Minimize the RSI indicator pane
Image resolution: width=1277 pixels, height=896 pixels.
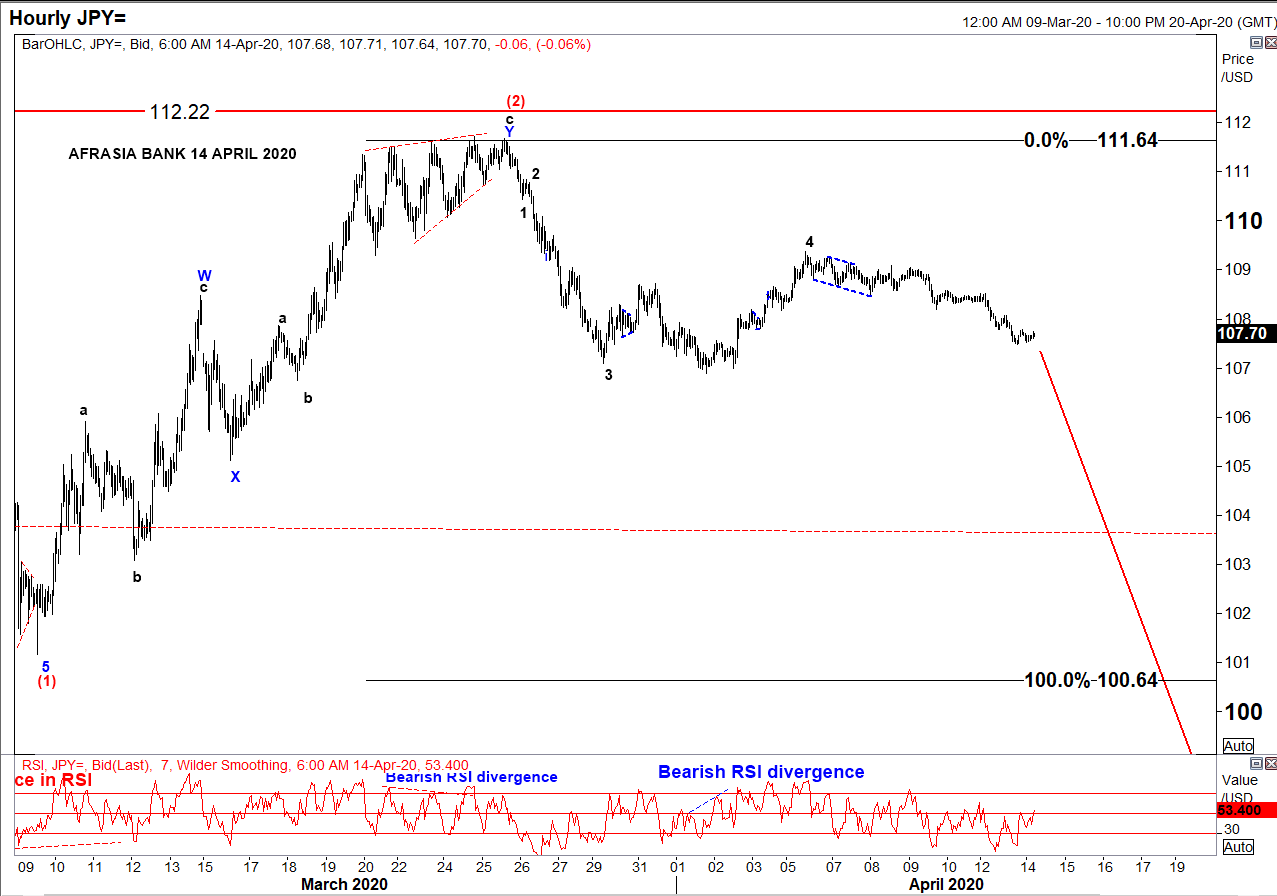[1255, 763]
